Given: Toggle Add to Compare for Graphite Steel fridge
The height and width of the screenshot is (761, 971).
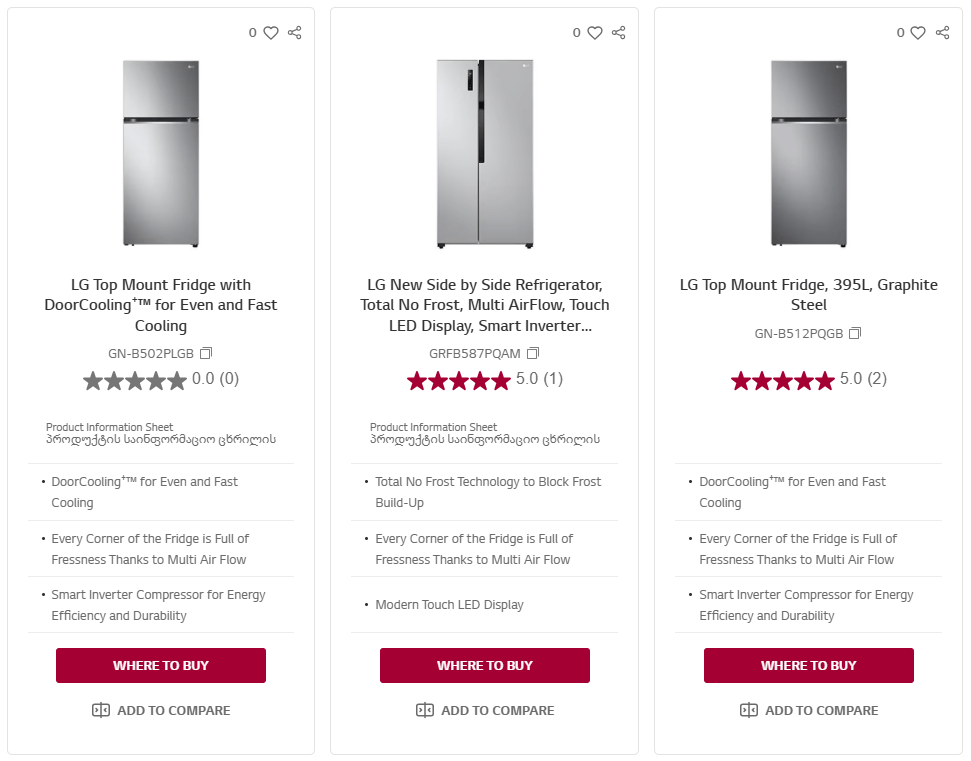Looking at the screenshot, I should [x=809, y=710].
